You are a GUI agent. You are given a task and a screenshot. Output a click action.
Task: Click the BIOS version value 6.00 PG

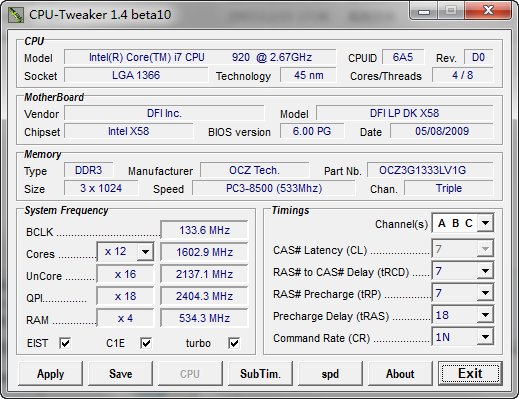[312, 131]
